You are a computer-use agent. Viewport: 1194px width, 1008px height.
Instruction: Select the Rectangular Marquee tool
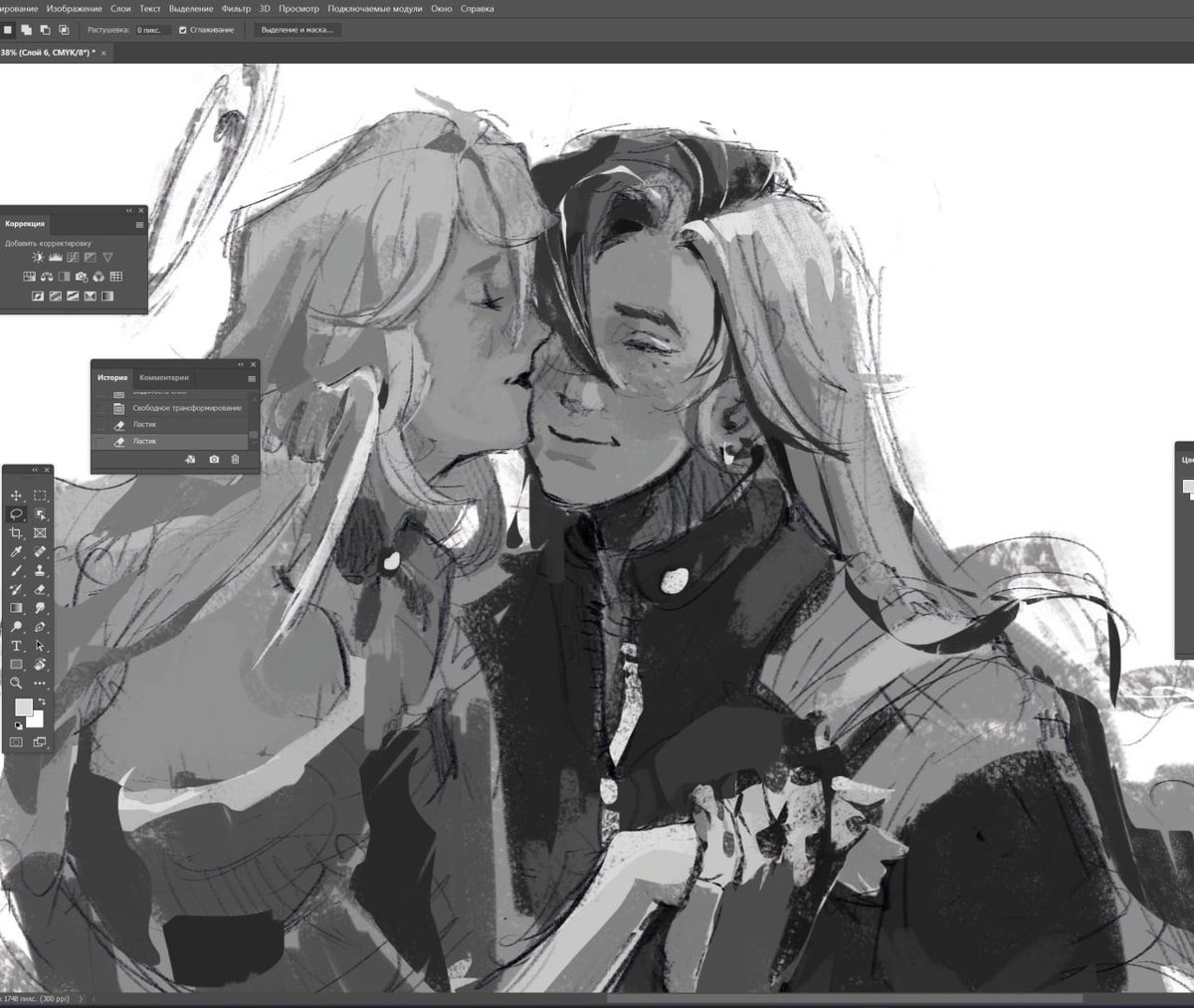tap(40, 496)
